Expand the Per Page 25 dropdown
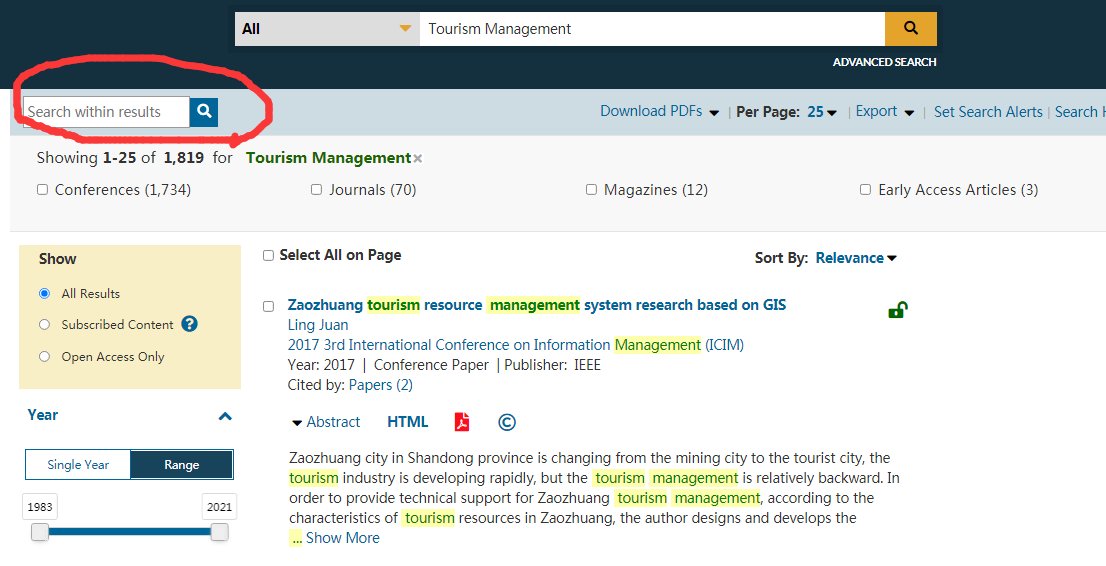1106x566 pixels. tap(822, 112)
